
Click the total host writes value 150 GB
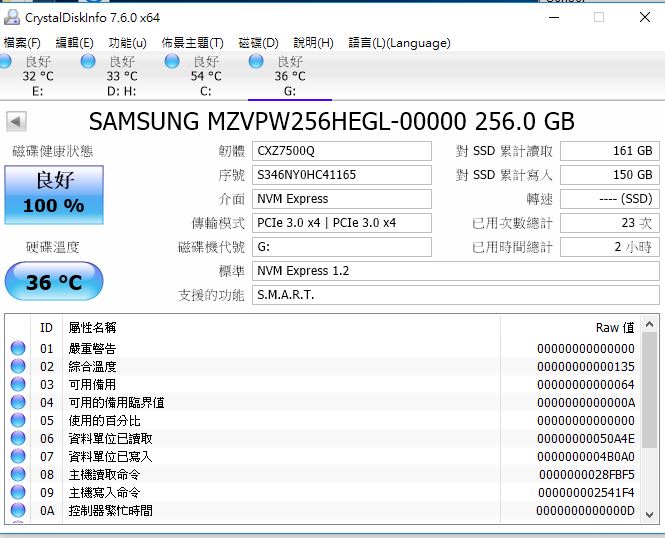(610, 175)
